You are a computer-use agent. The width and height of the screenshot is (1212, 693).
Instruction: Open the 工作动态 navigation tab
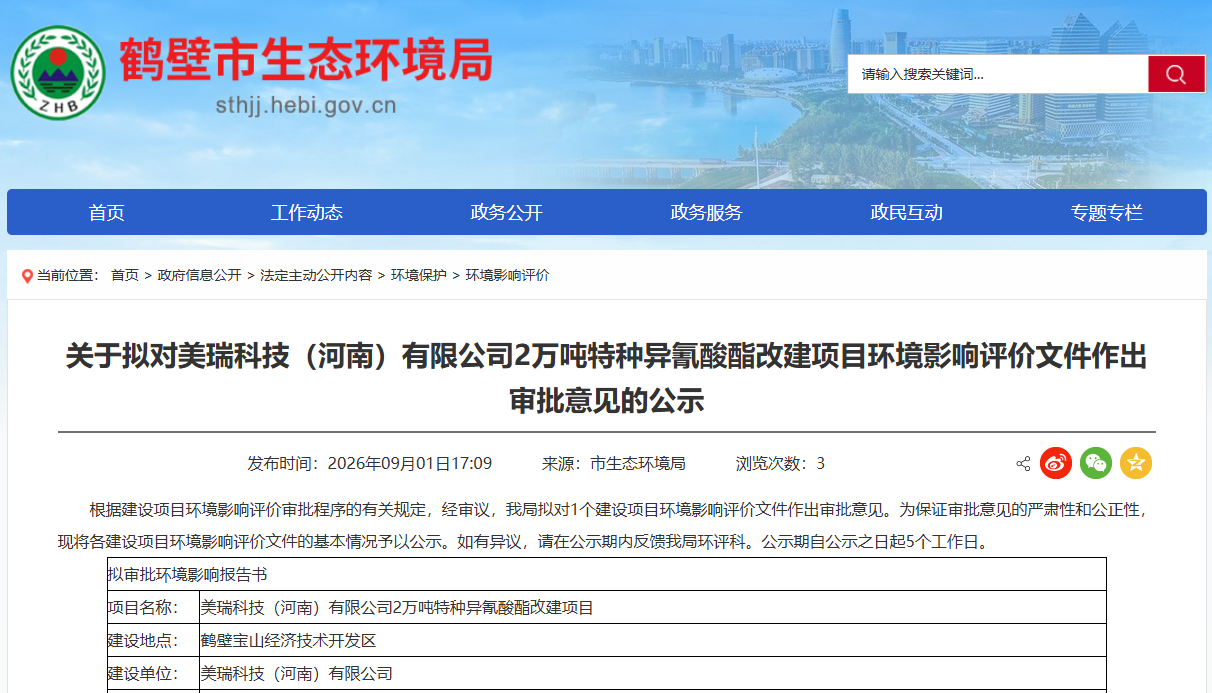[306, 212]
